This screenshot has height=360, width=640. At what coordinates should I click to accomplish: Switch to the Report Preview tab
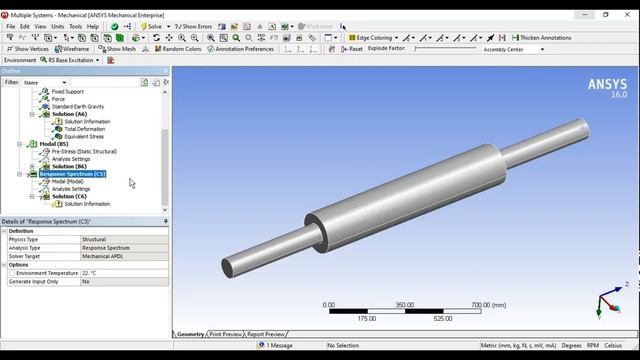pos(266,334)
